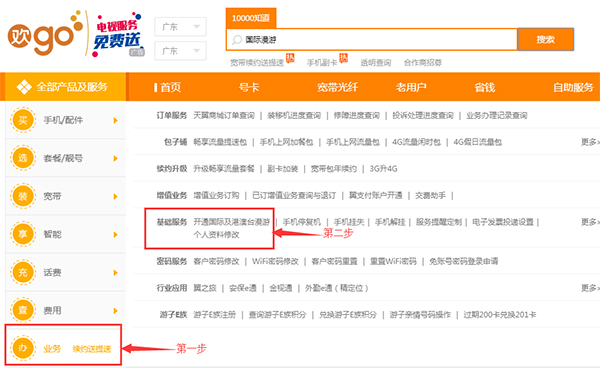Click the 查 icon for 费用
This screenshot has height=372, width=600.
click(23, 310)
